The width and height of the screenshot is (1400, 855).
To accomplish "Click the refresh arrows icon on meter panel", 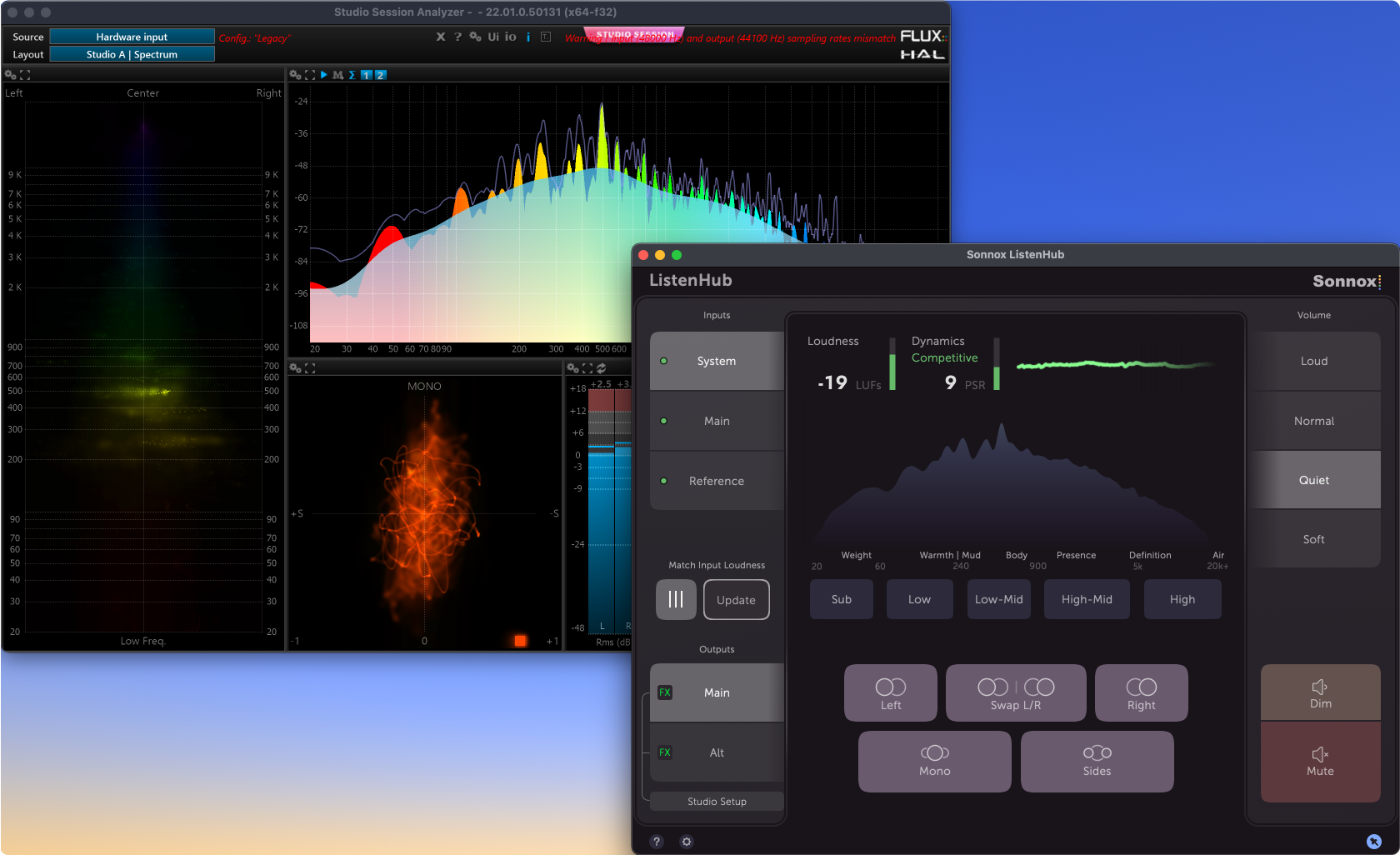I will point(601,368).
